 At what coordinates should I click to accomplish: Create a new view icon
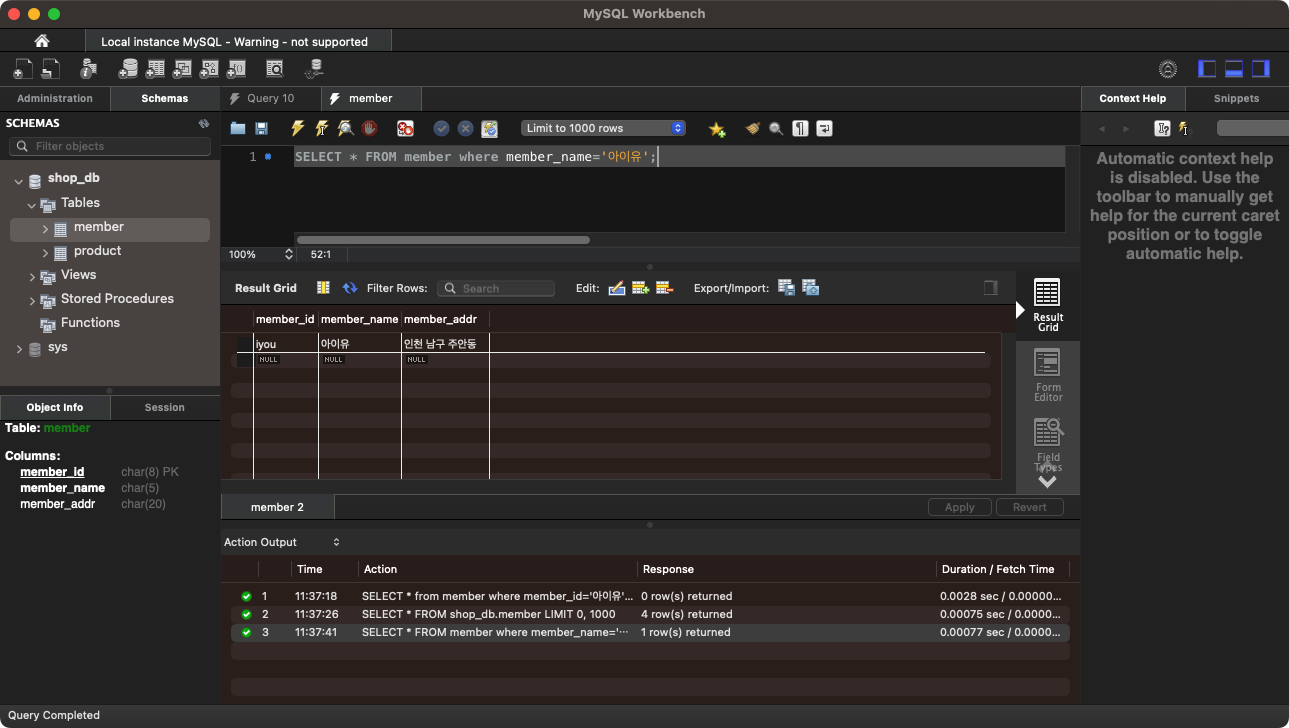[x=182, y=69]
